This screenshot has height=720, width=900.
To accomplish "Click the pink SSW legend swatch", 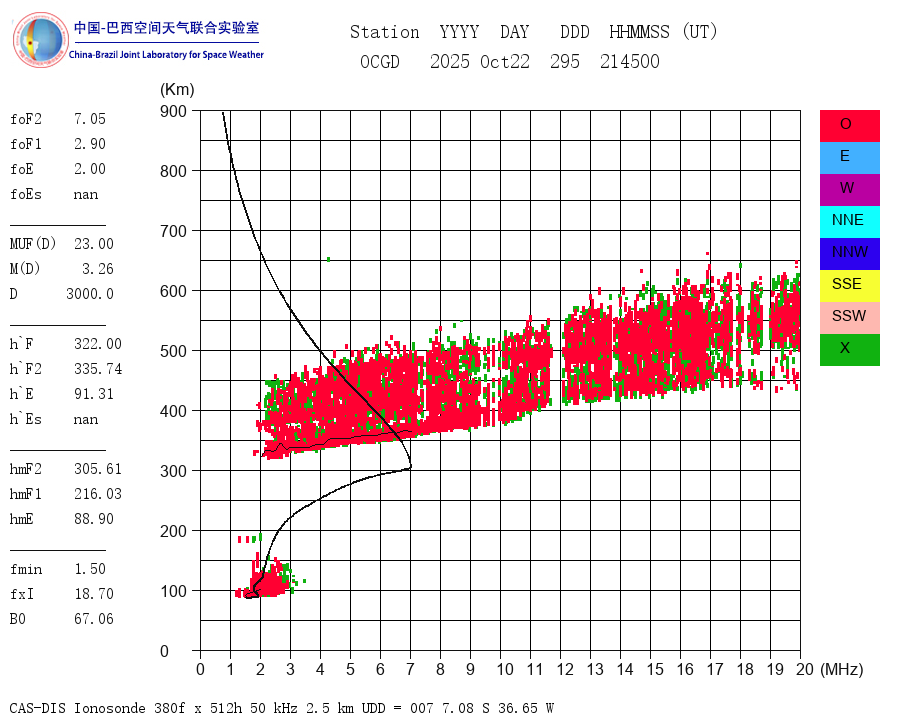I will (x=849, y=318).
